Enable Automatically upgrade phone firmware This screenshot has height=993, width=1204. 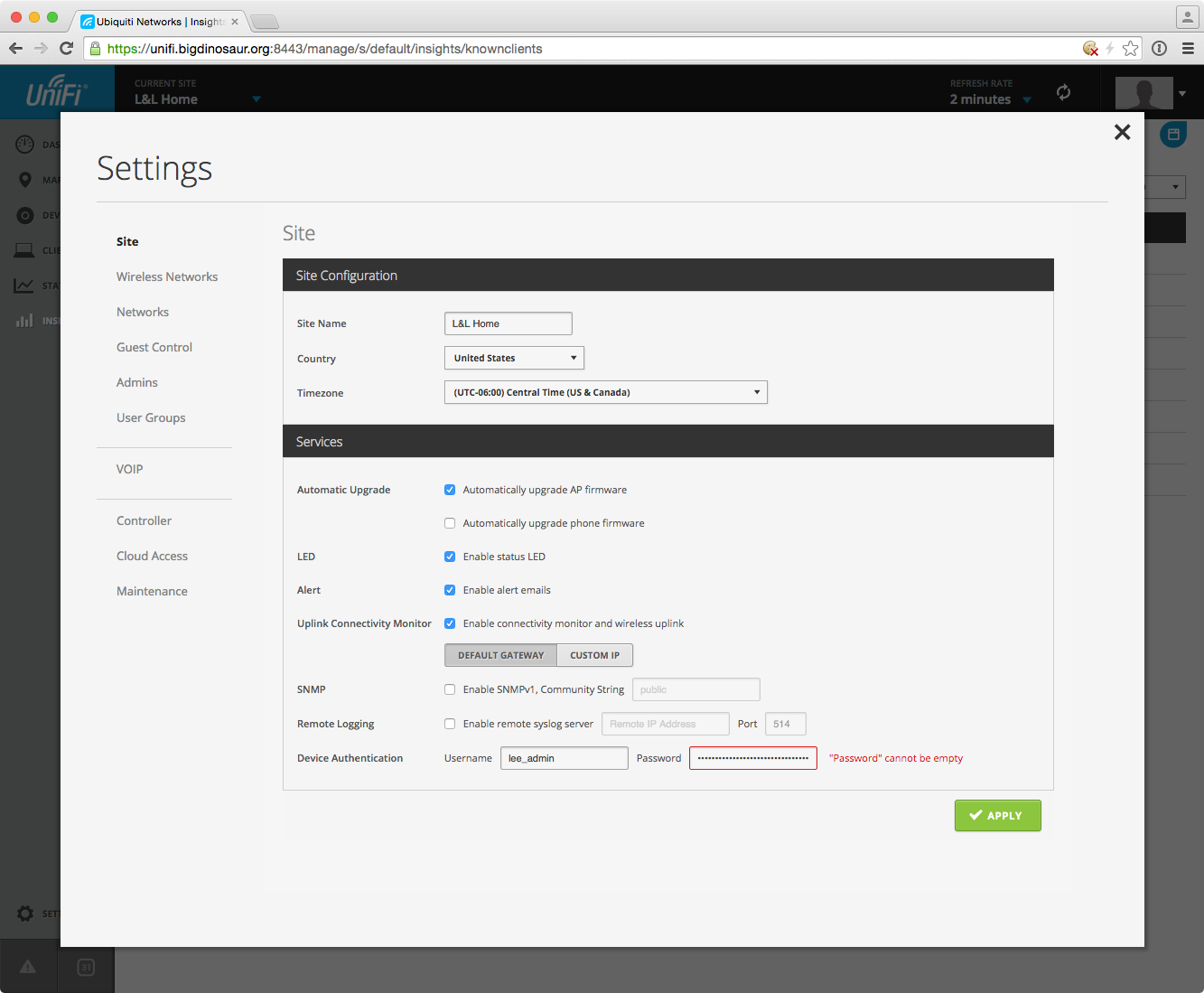pyautogui.click(x=450, y=523)
